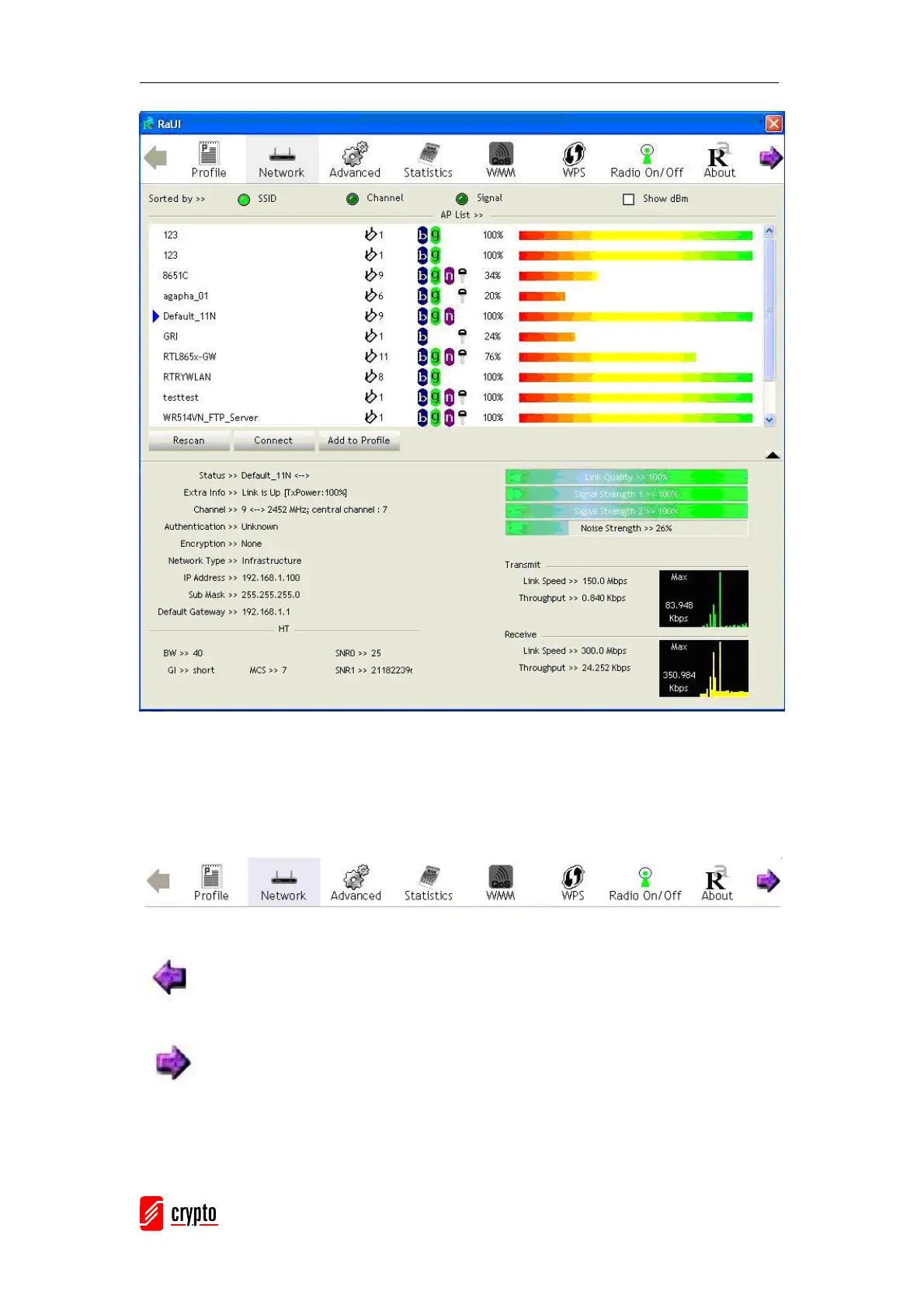The width and height of the screenshot is (924, 1308).
Task: Open the WMM QoS icon in RaUI
Action: (501, 160)
